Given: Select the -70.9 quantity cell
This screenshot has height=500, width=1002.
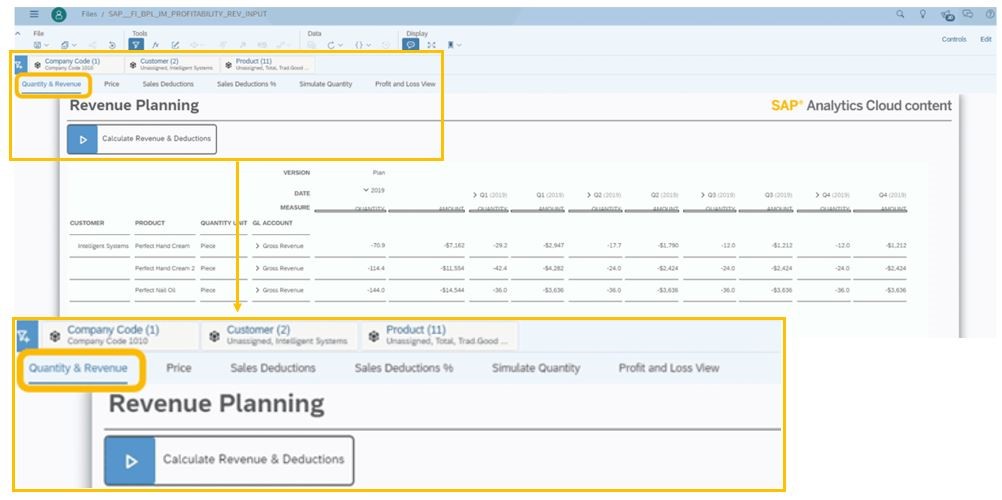Looking at the screenshot, I should click(378, 246).
